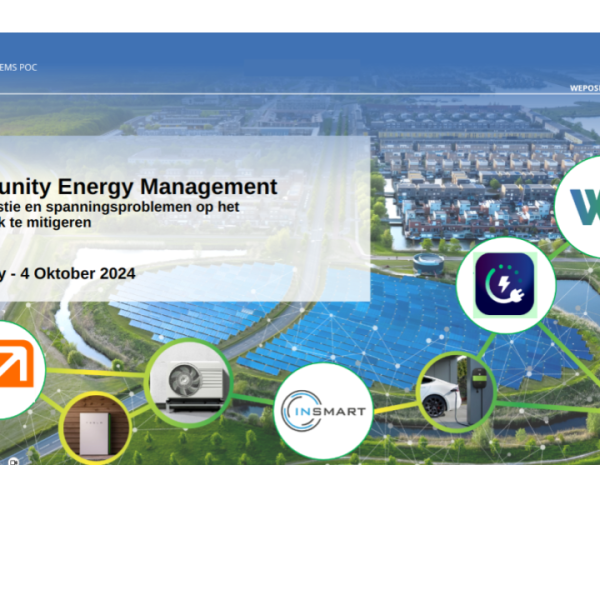Click the 'WEPOS' label in the top right
Screen dimensions: 600x600
(x=584, y=87)
